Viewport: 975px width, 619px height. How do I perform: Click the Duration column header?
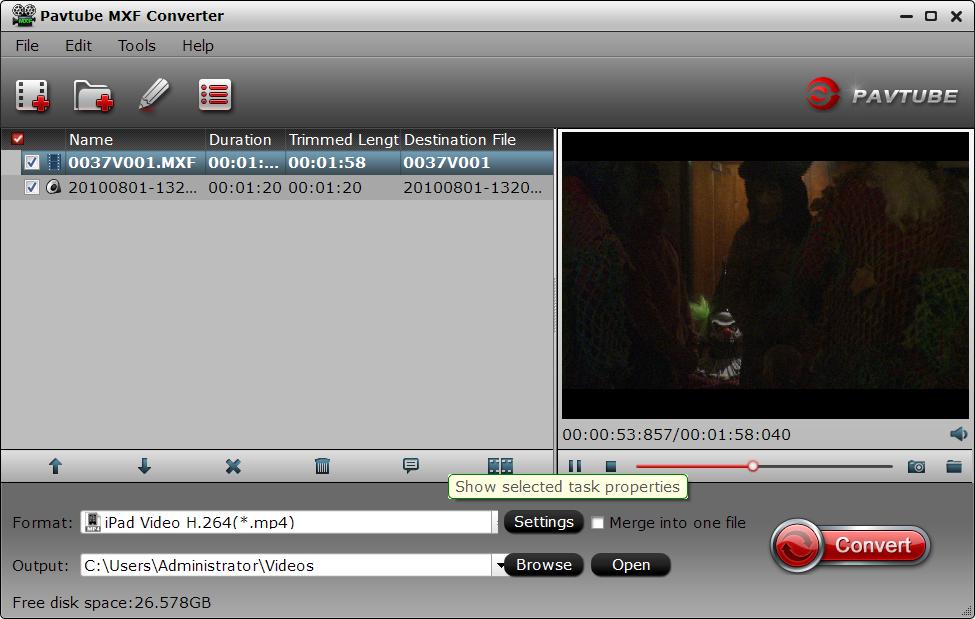(x=245, y=139)
